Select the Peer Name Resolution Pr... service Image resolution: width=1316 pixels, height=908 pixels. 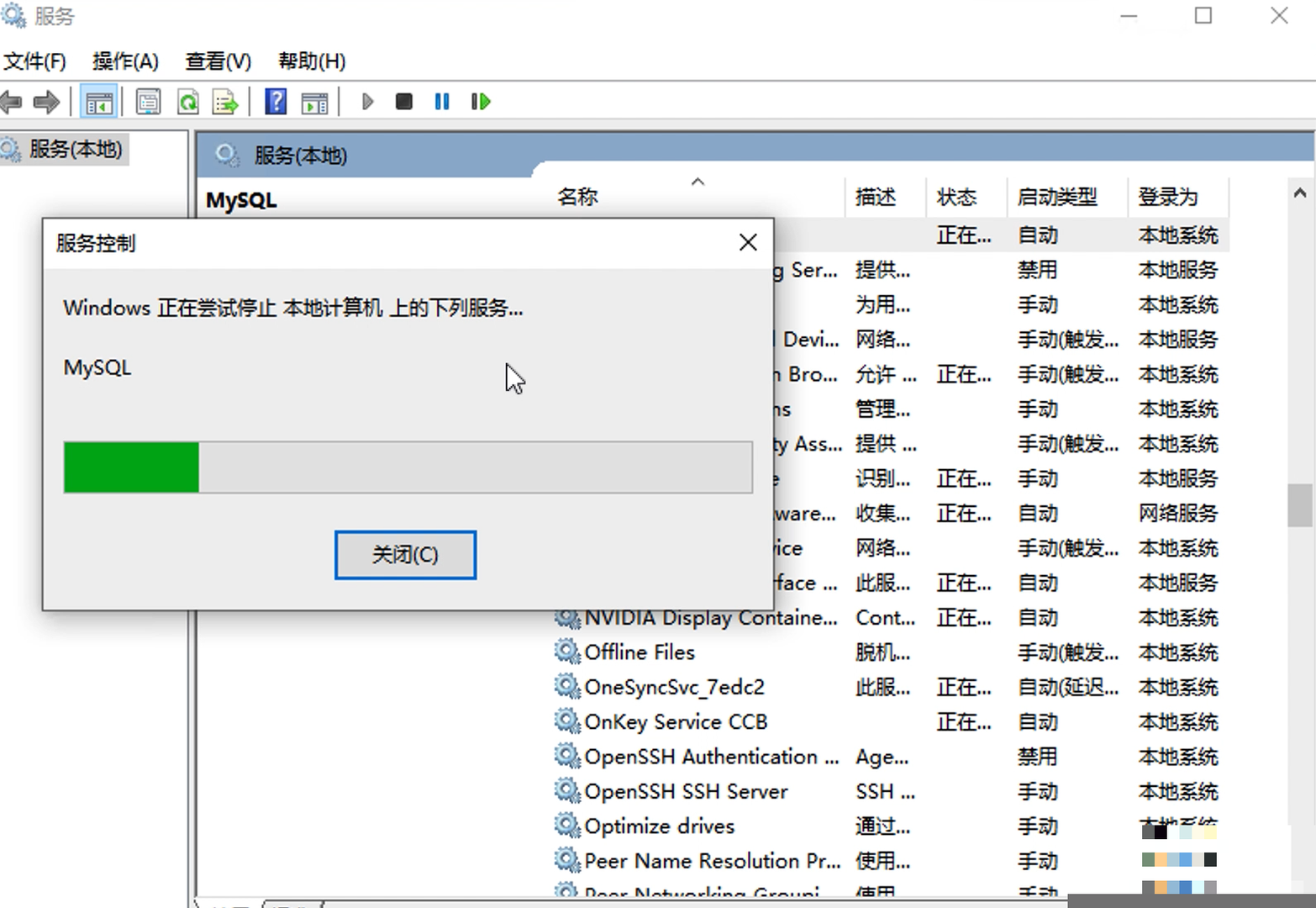712,861
